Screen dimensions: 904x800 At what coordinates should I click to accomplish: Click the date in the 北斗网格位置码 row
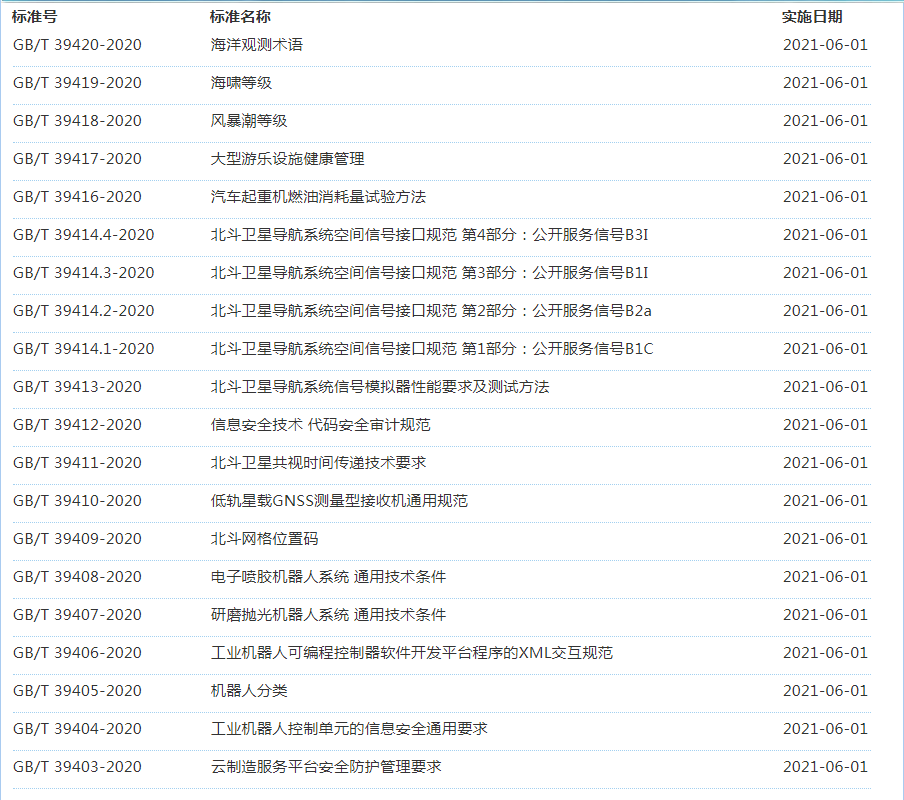pyautogui.click(x=826, y=539)
